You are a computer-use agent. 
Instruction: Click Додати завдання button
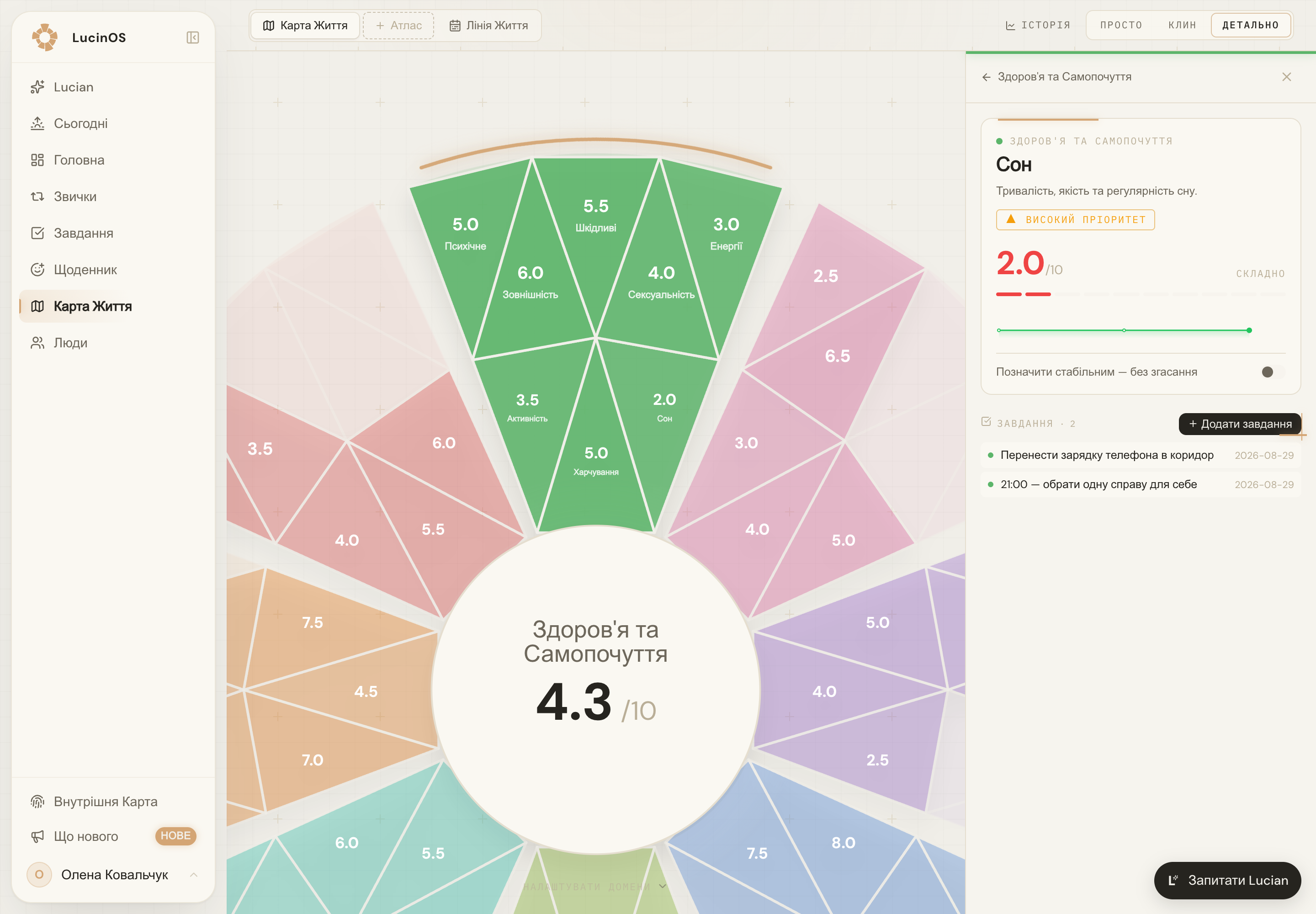tap(1240, 424)
